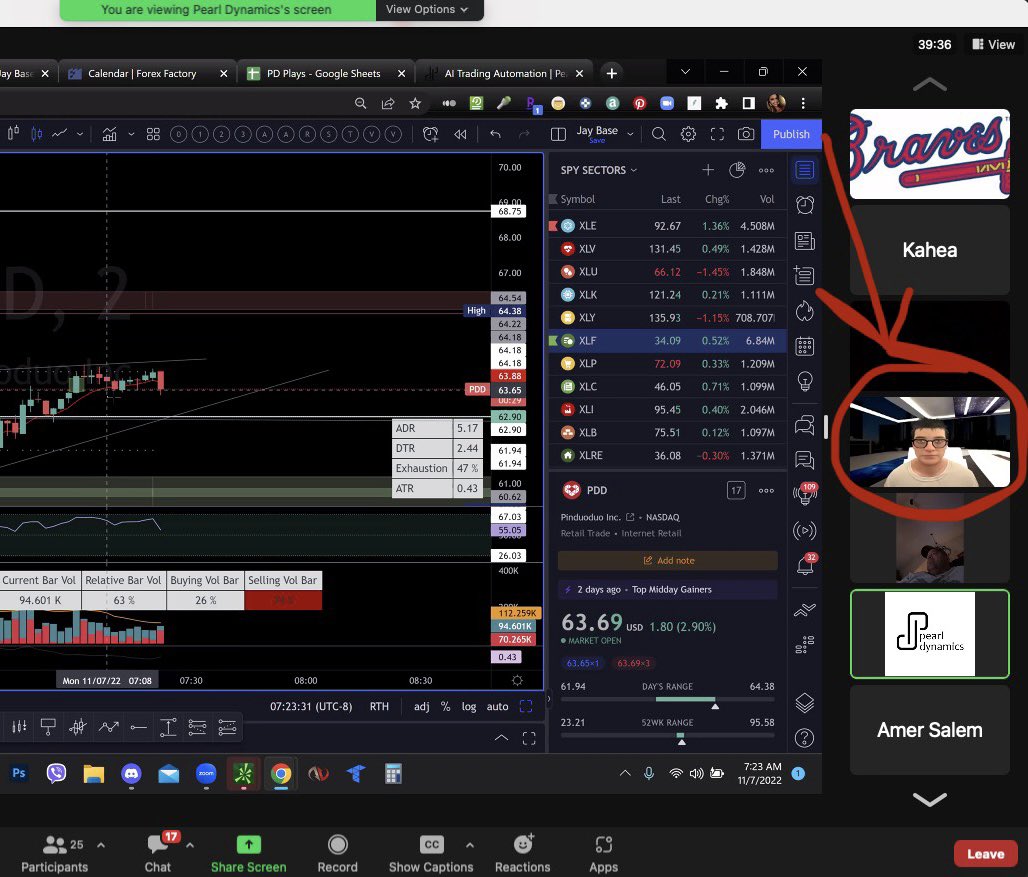
Task: Open the Help Center question mark icon
Action: point(804,738)
